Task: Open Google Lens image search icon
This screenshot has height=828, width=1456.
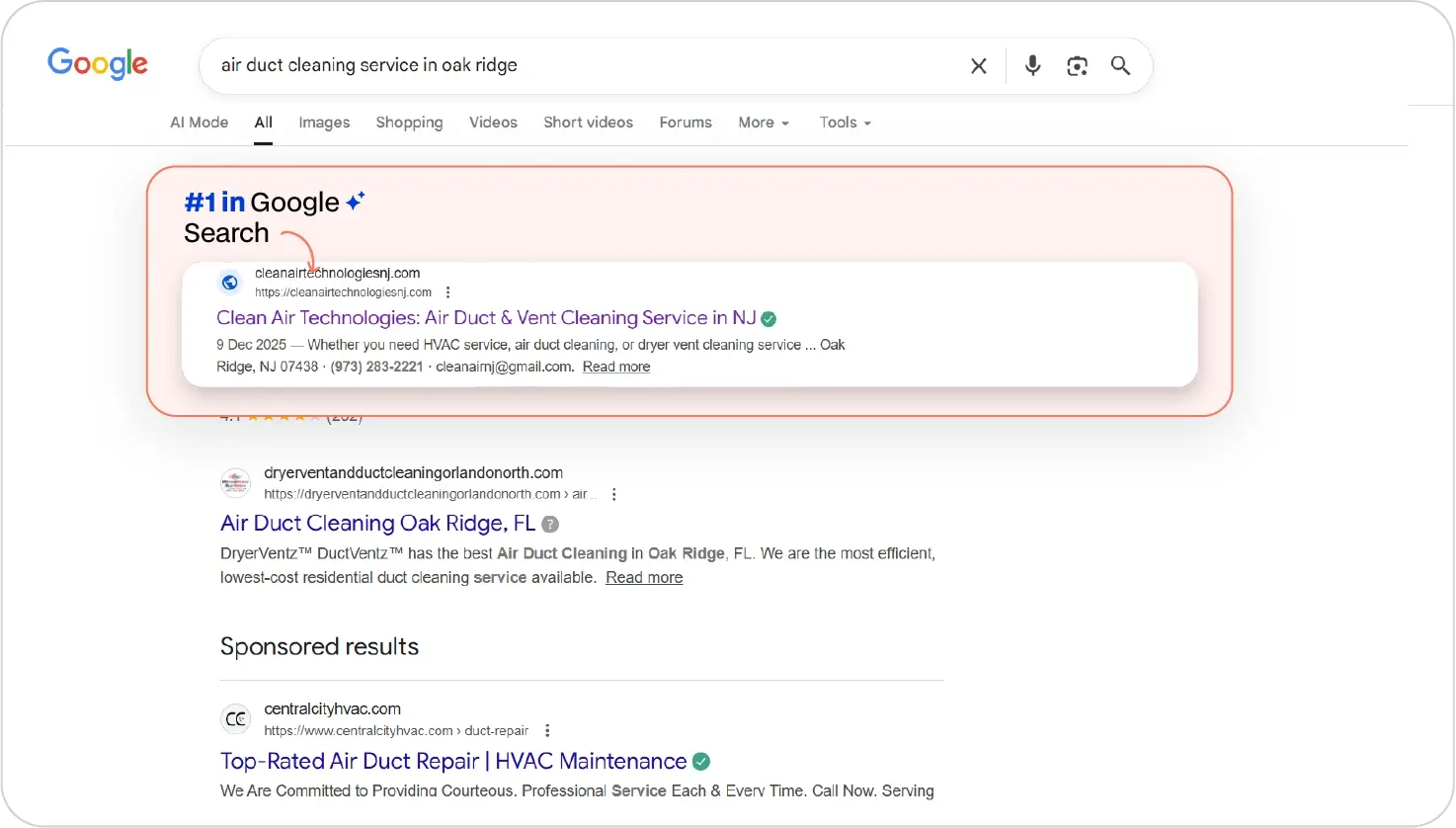Action: (x=1077, y=66)
